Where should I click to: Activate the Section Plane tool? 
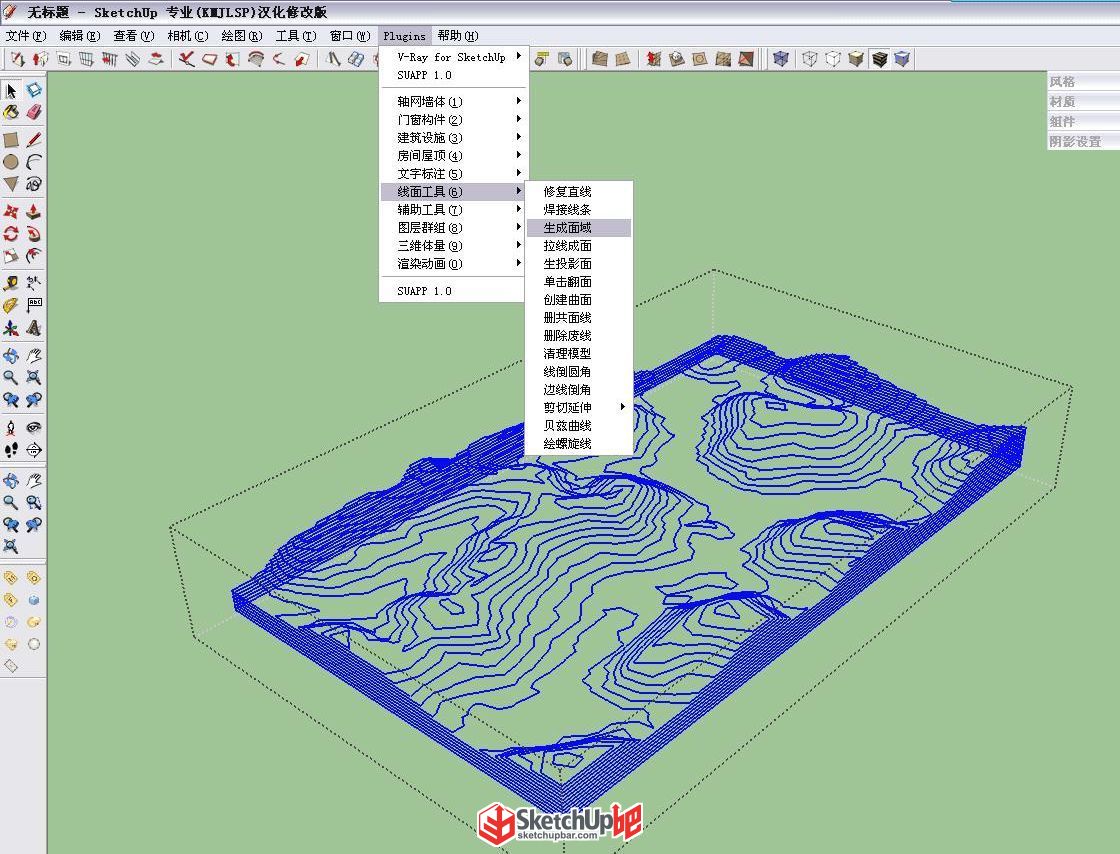pyautogui.click(x=34, y=450)
